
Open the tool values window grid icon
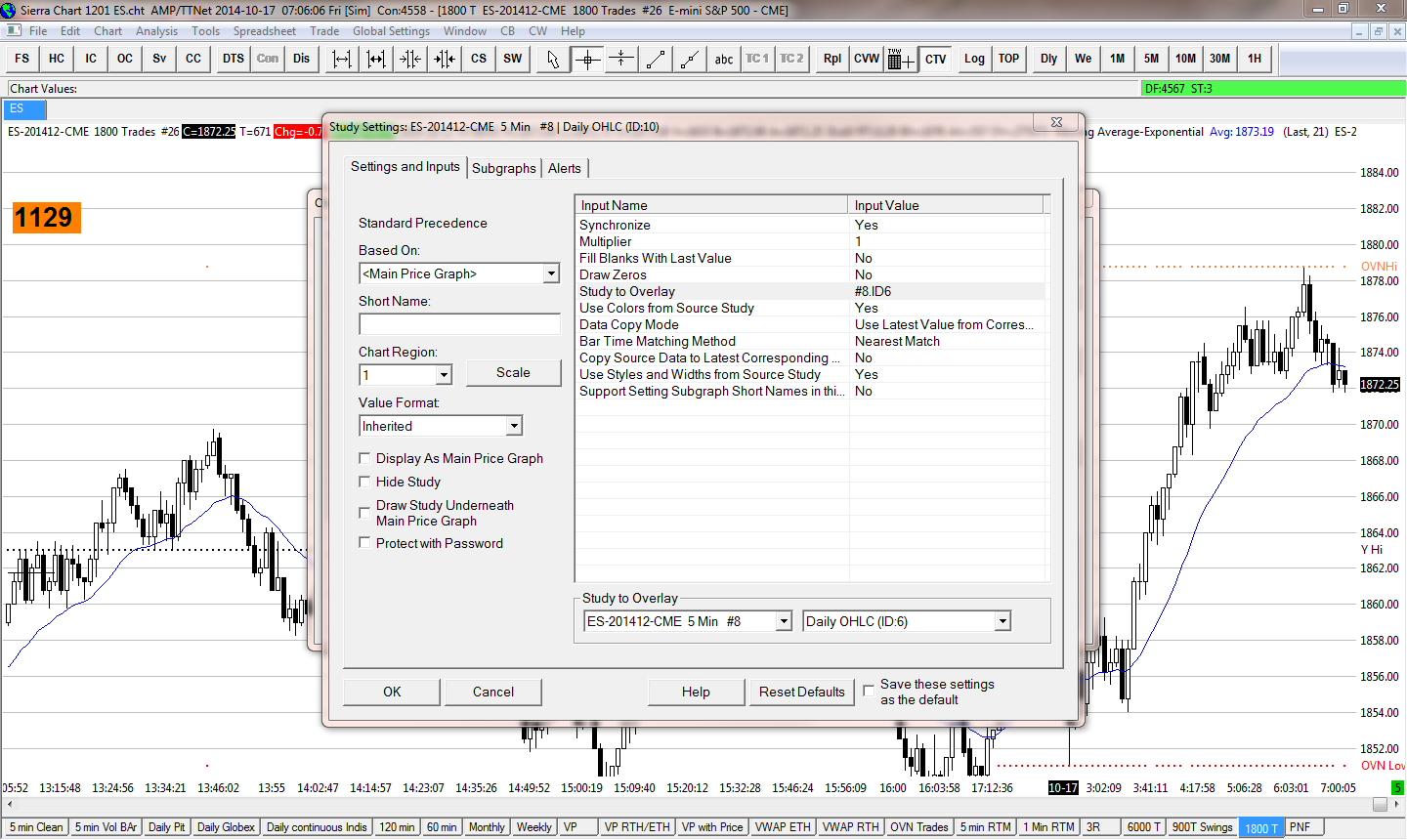(901, 59)
